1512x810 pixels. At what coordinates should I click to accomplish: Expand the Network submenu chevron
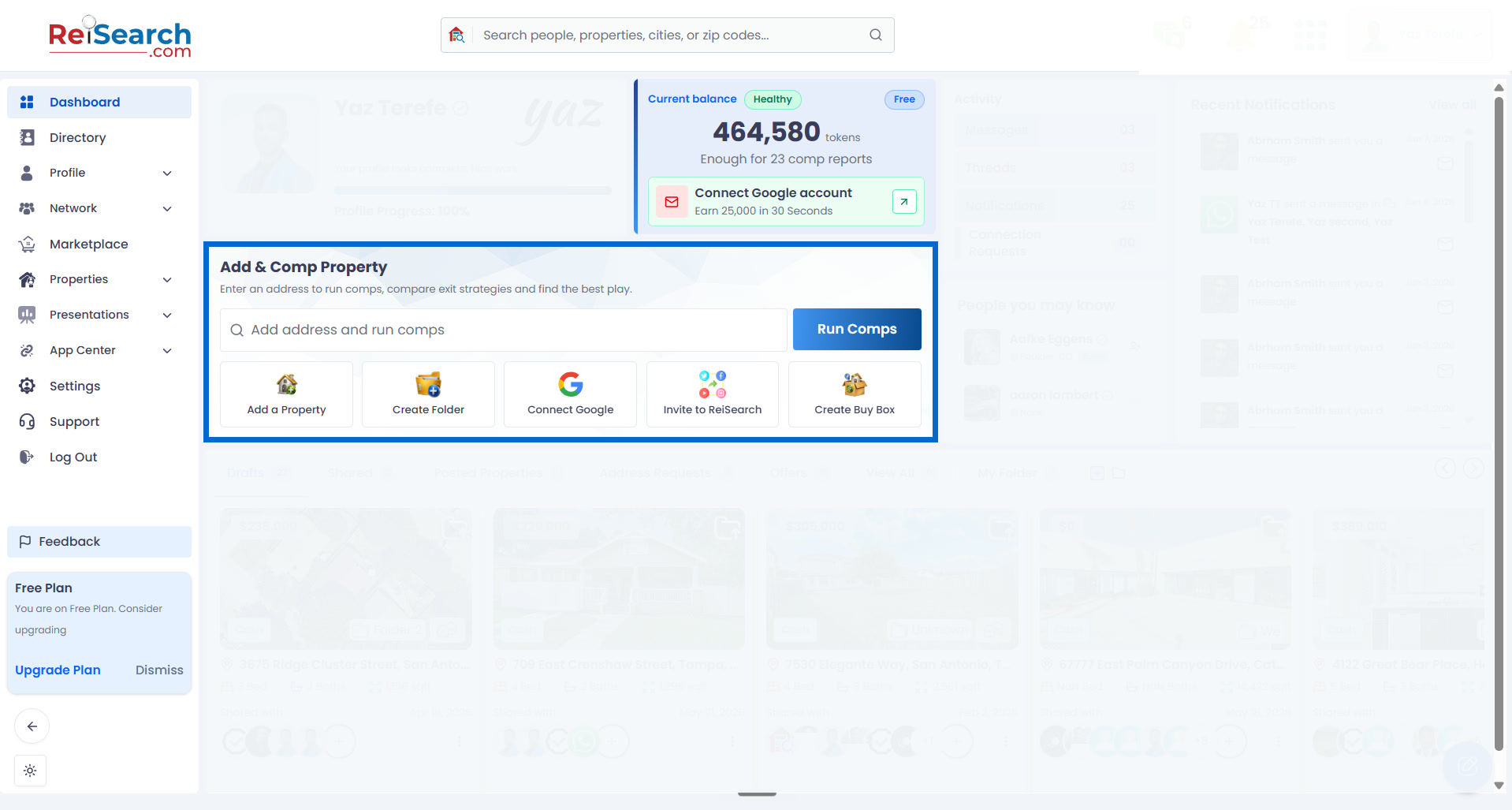tap(167, 208)
